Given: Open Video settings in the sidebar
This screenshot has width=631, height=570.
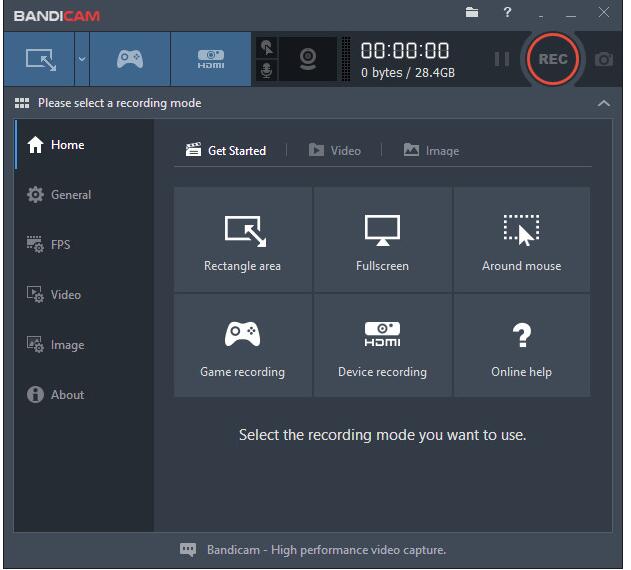Looking at the screenshot, I should point(84,295).
